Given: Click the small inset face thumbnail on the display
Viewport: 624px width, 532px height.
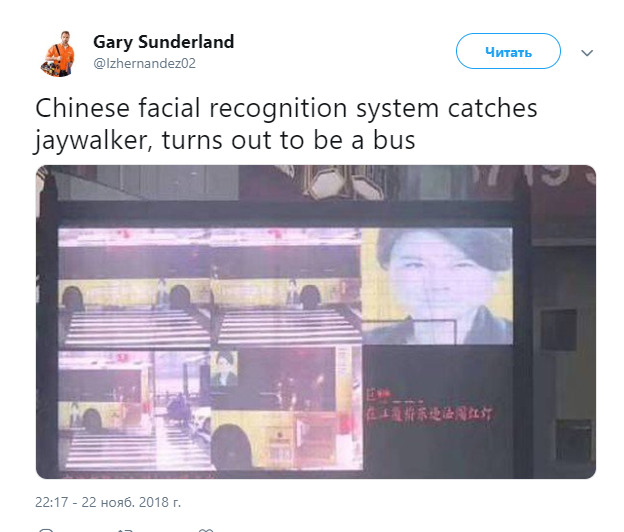Looking at the screenshot, I should coord(224,368).
